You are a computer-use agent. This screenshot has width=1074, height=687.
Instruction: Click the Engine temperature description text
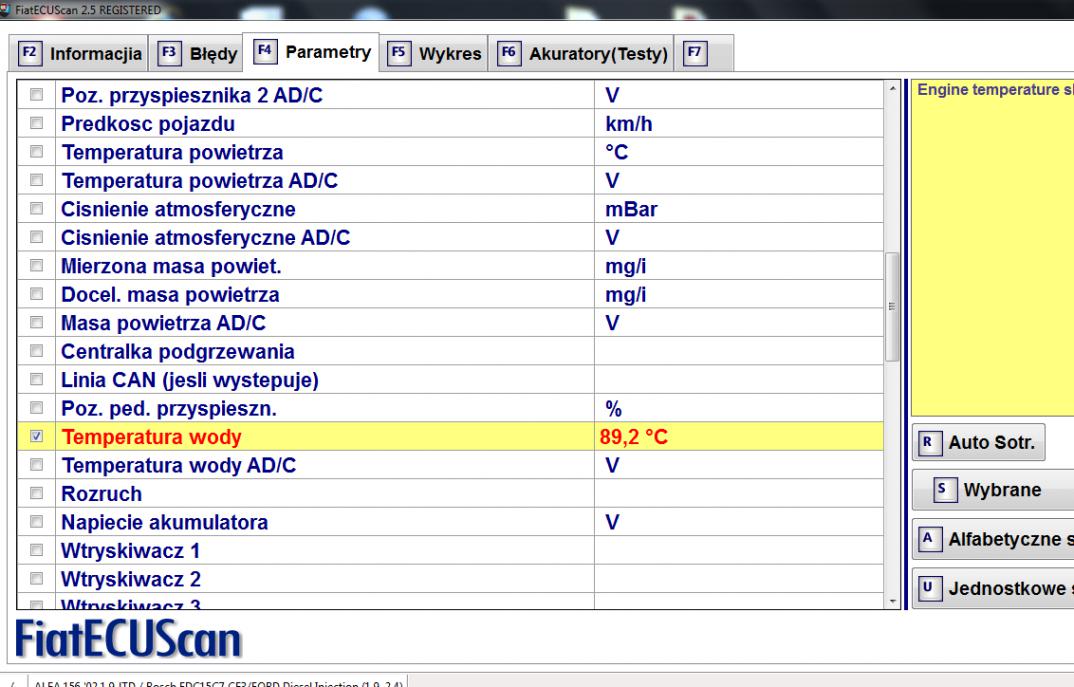(995, 90)
